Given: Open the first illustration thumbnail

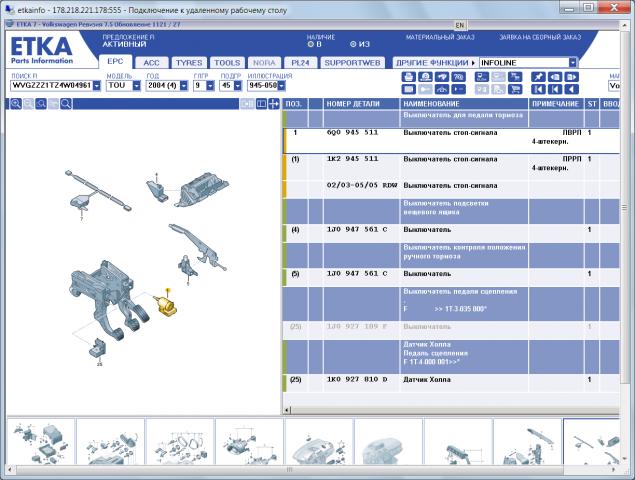Looking at the screenshot, I should coord(41,442).
